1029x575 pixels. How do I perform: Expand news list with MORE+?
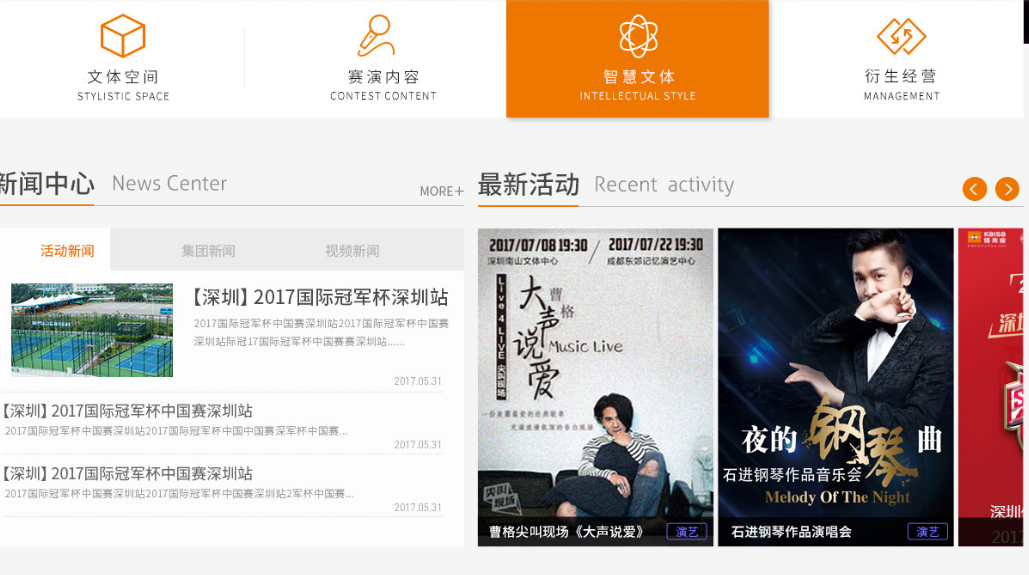pyautogui.click(x=442, y=191)
